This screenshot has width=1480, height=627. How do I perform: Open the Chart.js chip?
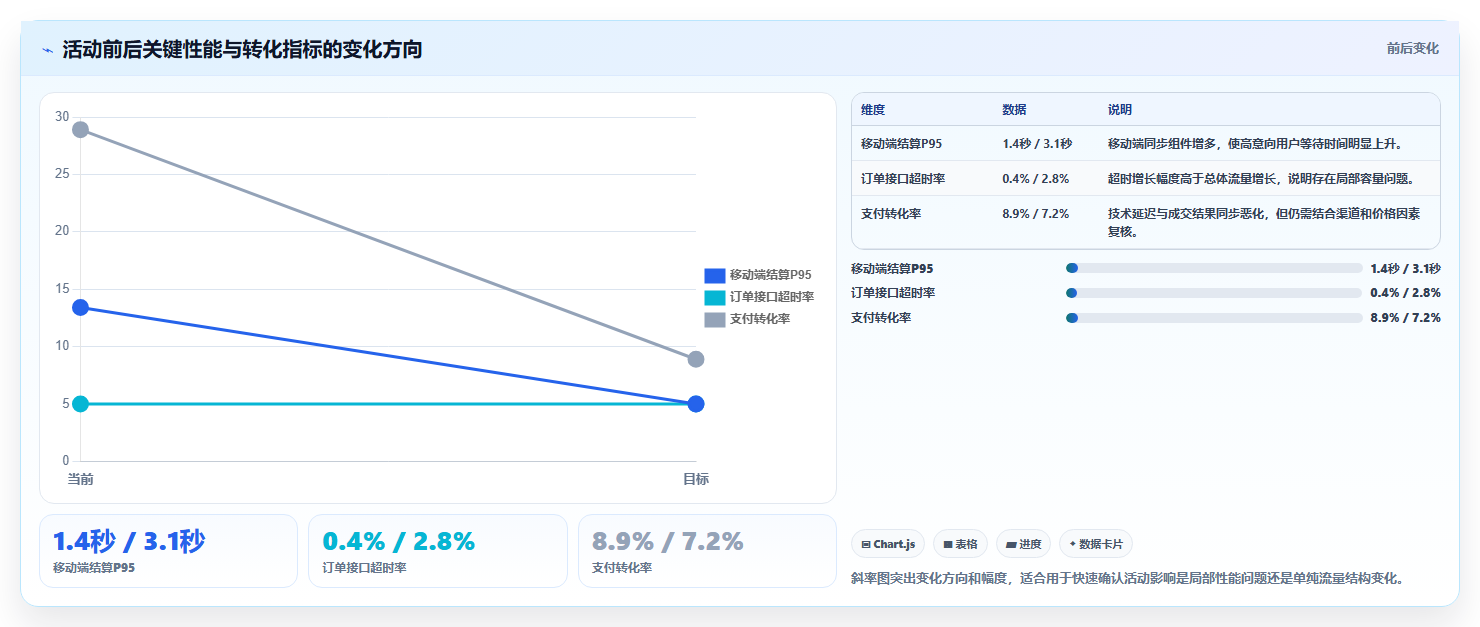(x=889, y=544)
